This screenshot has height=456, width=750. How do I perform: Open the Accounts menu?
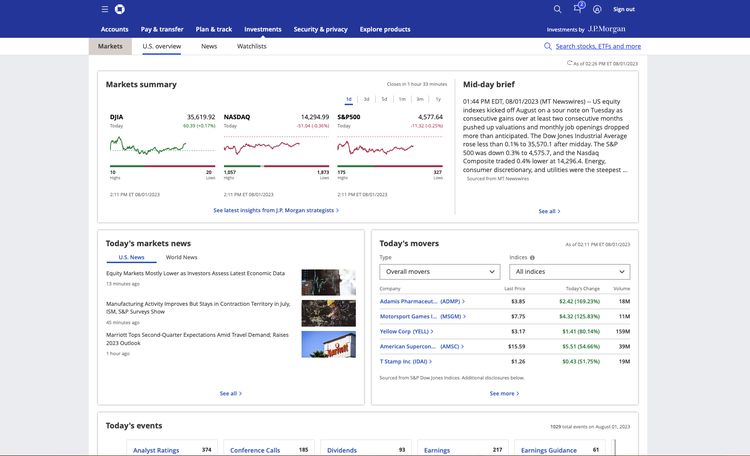(x=114, y=29)
